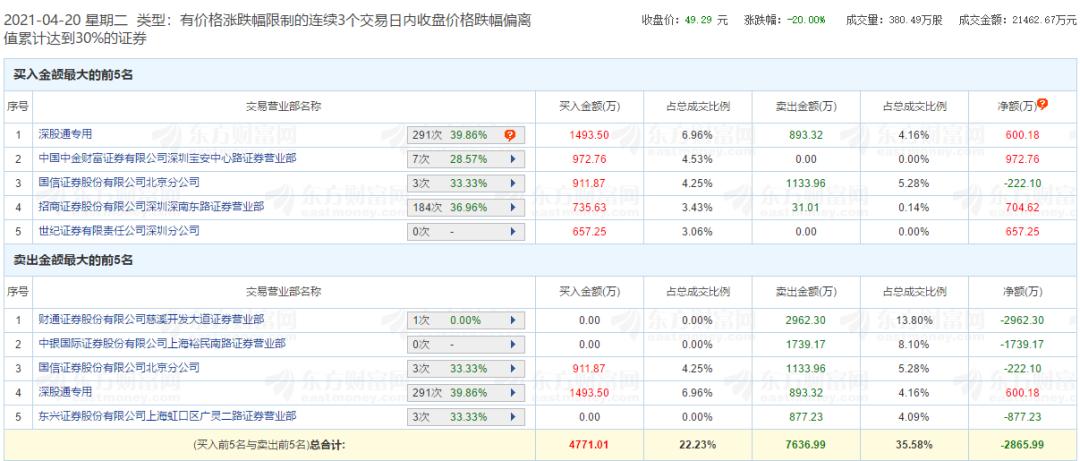The image size is (1080, 461).
Task: Click arrow icon for 东兴证券 row
Action: coord(512,417)
